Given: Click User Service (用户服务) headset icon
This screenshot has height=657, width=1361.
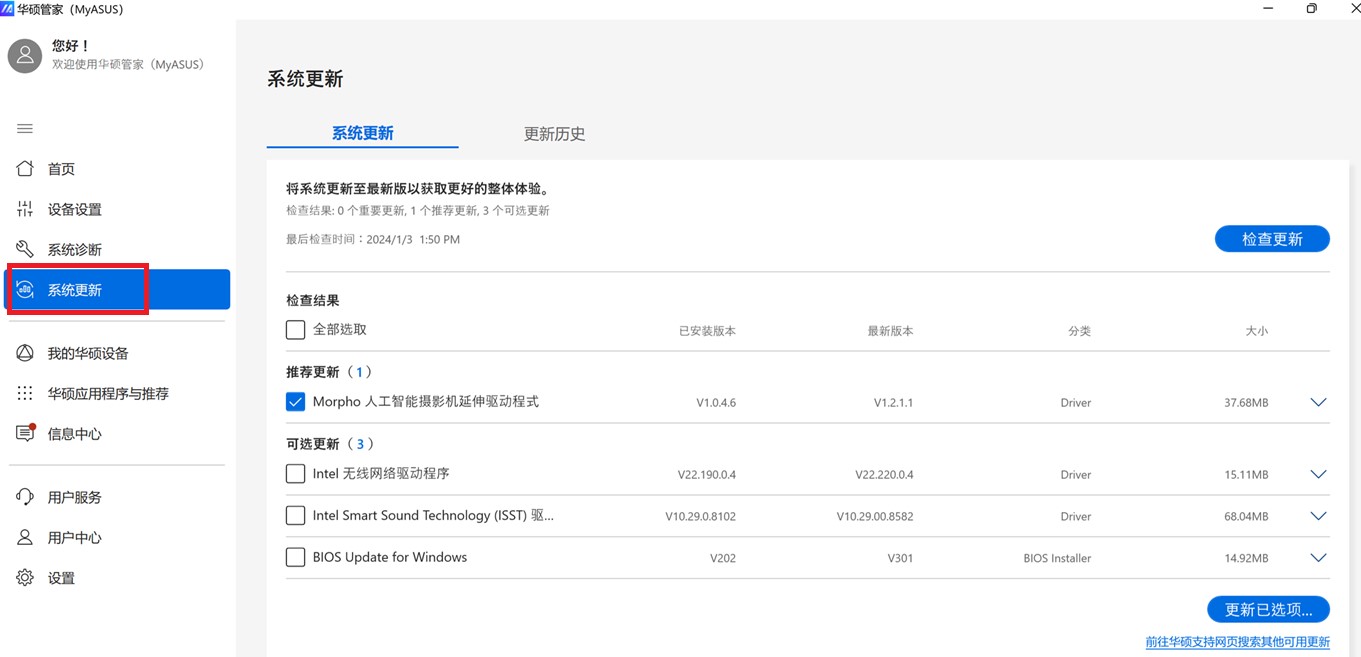Looking at the screenshot, I should 25,497.
